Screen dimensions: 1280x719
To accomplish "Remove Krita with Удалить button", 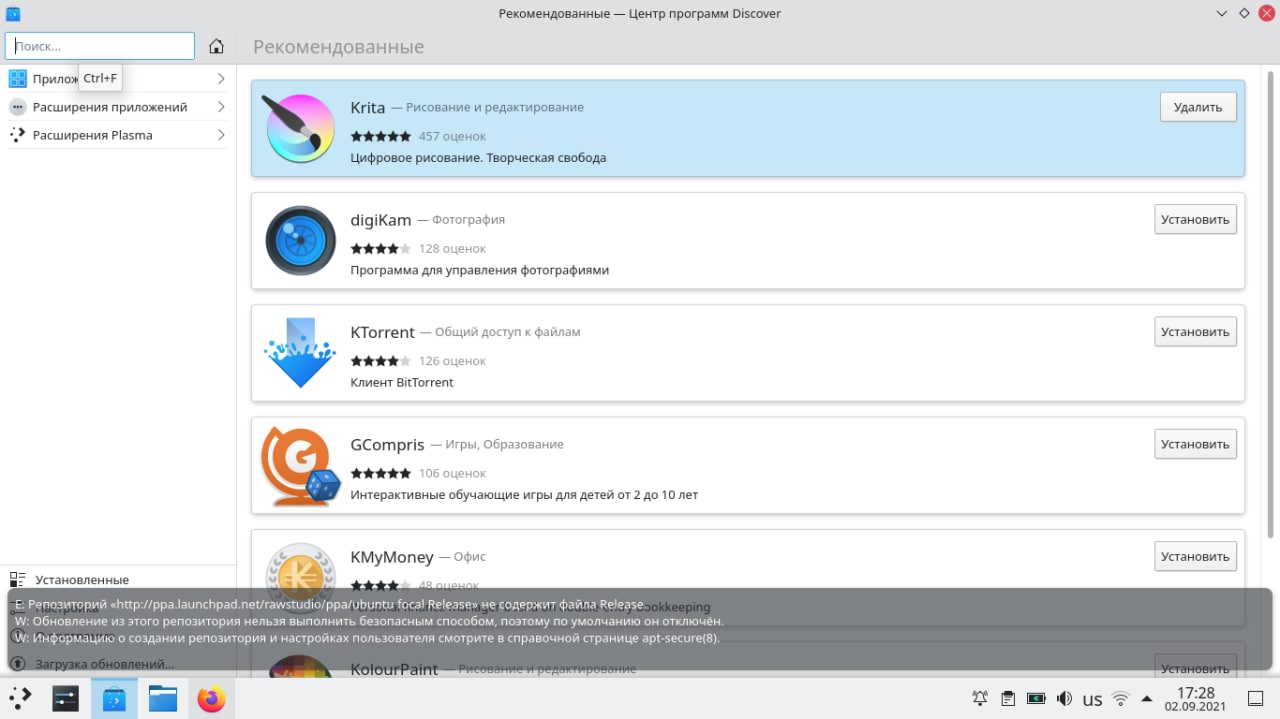I will 1198,107.
